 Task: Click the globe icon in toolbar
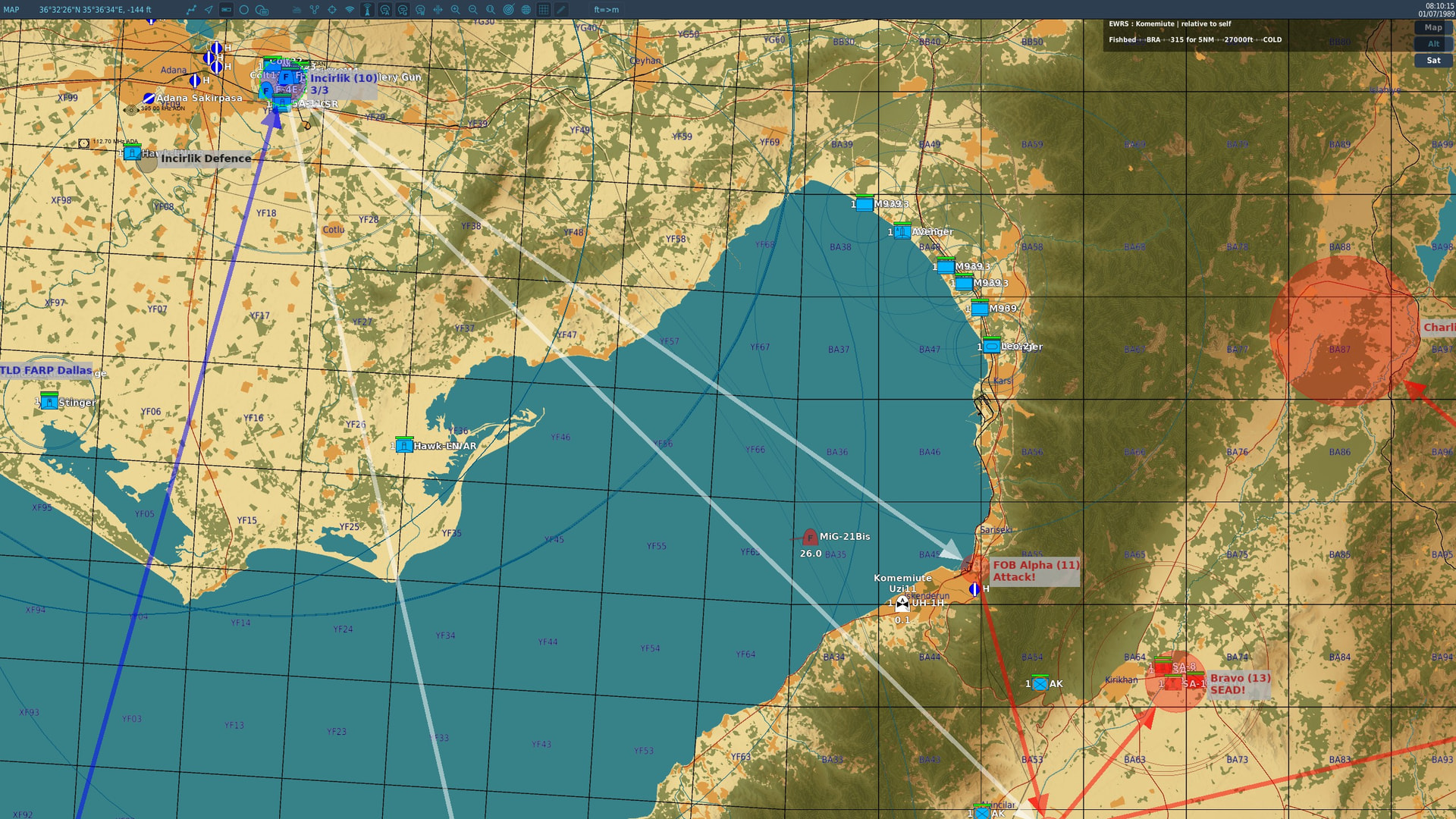click(x=526, y=10)
